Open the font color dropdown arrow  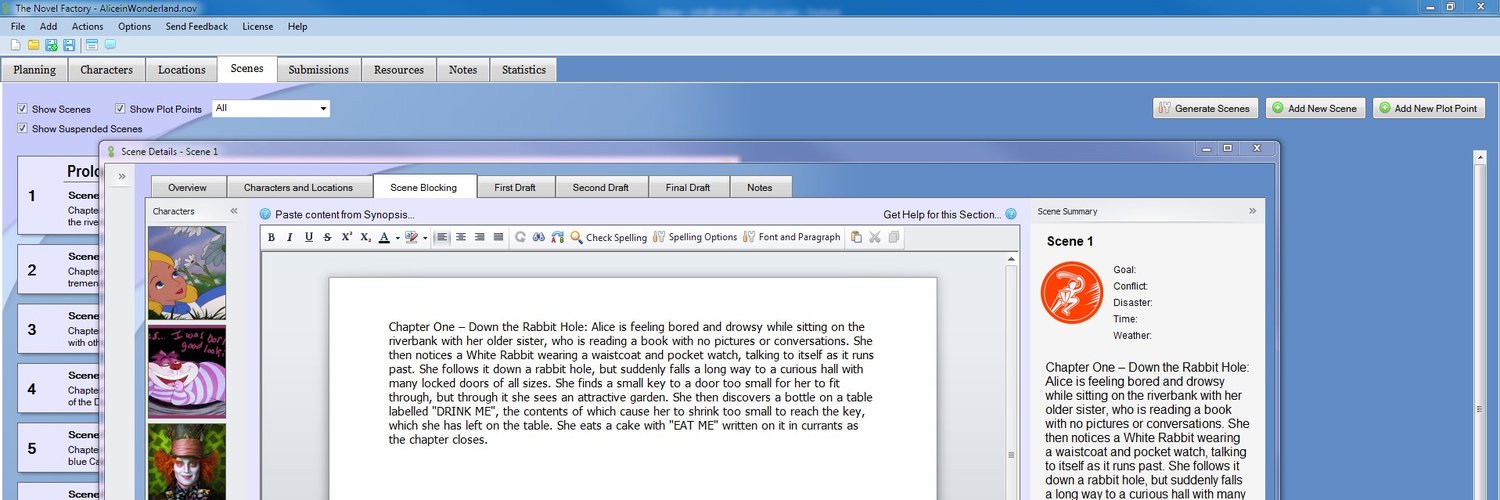[397, 238]
